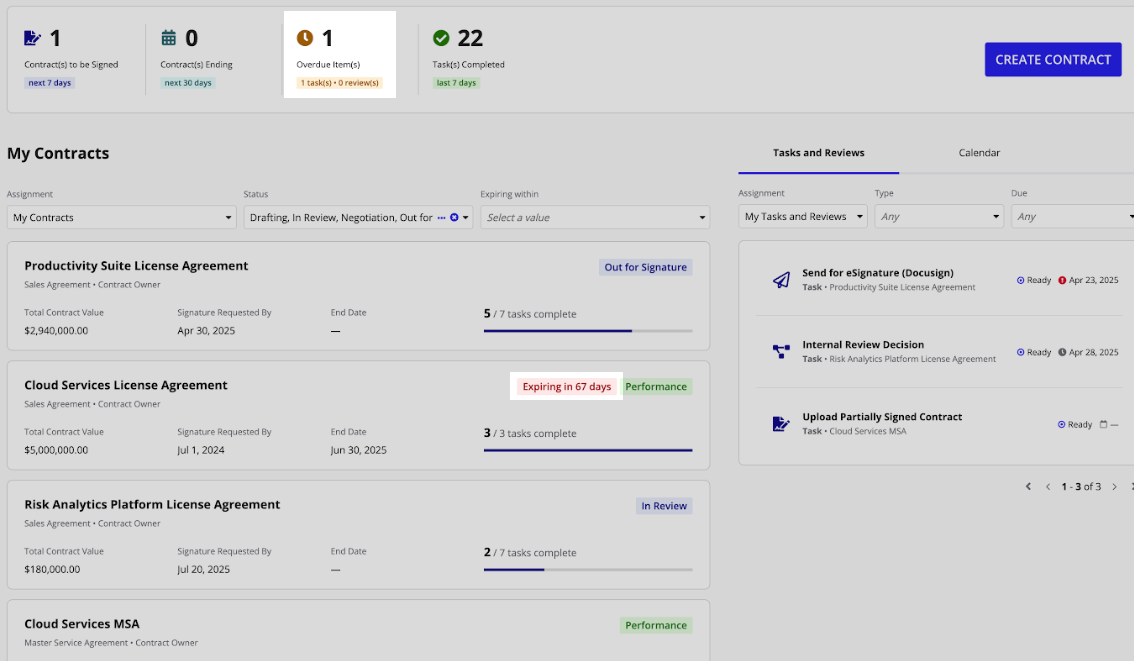The width and height of the screenshot is (1134, 661).
Task: Click the Tasks Completed green checkmark icon
Action: 441,38
